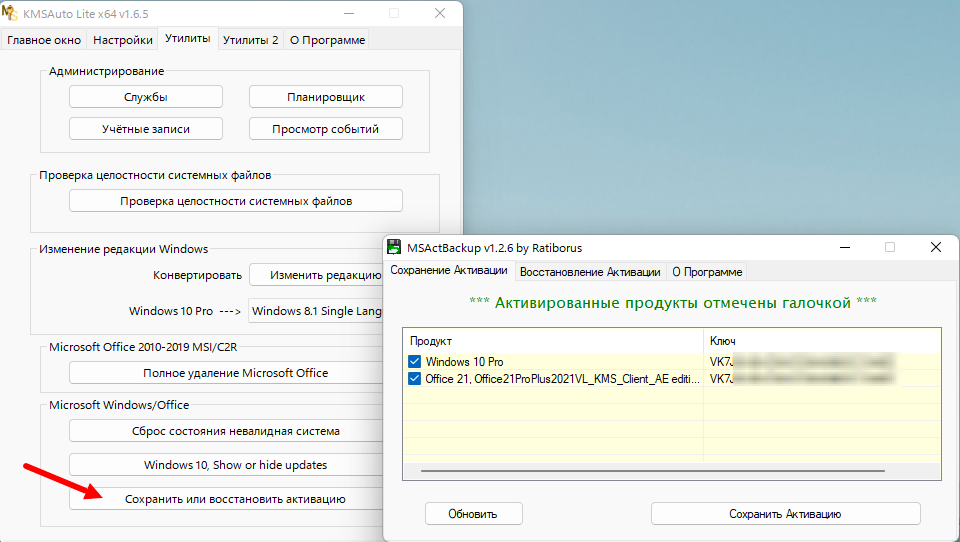Click Изменить редакцию button
The height and width of the screenshot is (542, 960).
[317, 275]
